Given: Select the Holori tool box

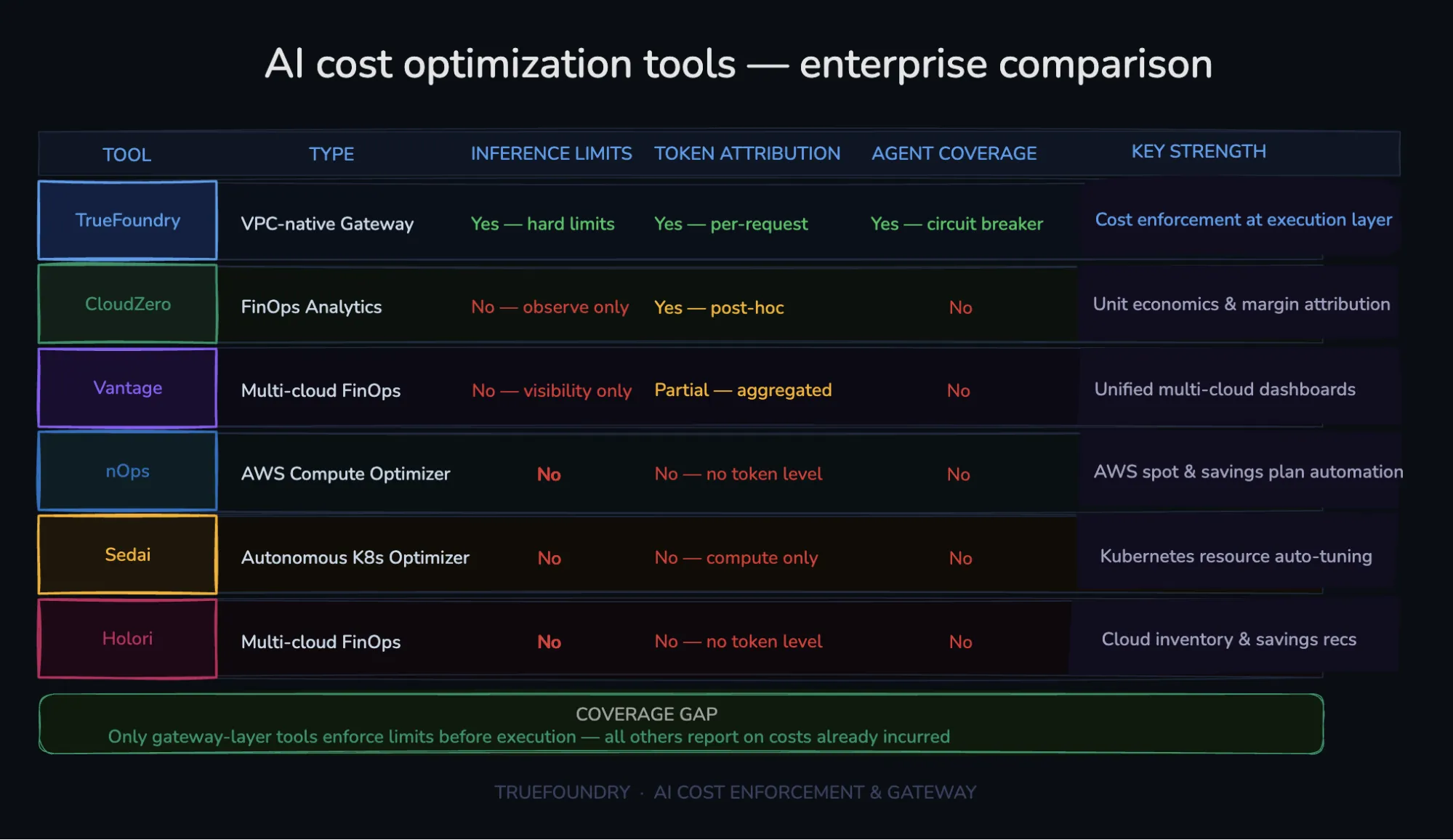Looking at the screenshot, I should click(127, 638).
